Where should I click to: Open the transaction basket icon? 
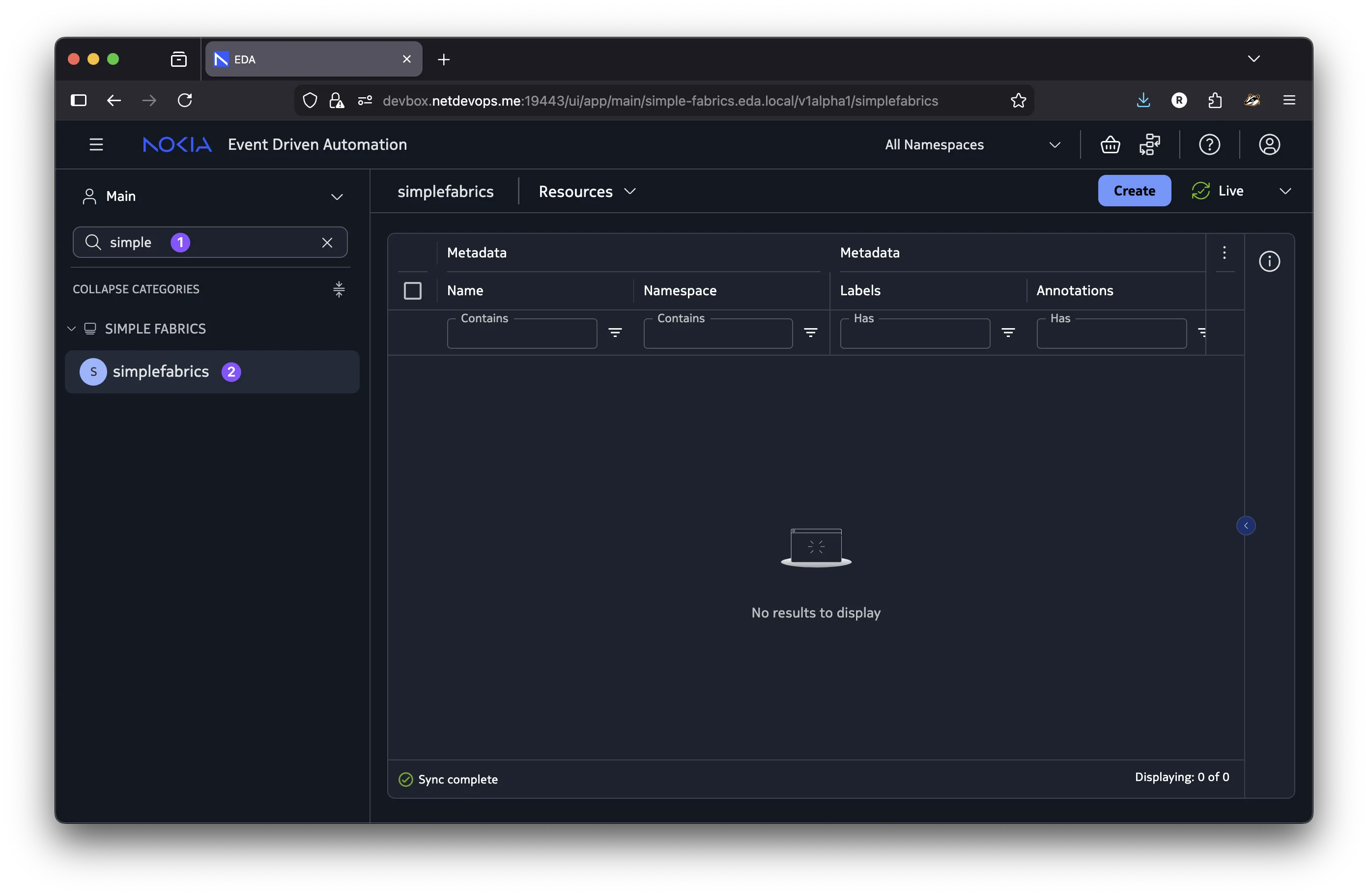tap(1110, 144)
